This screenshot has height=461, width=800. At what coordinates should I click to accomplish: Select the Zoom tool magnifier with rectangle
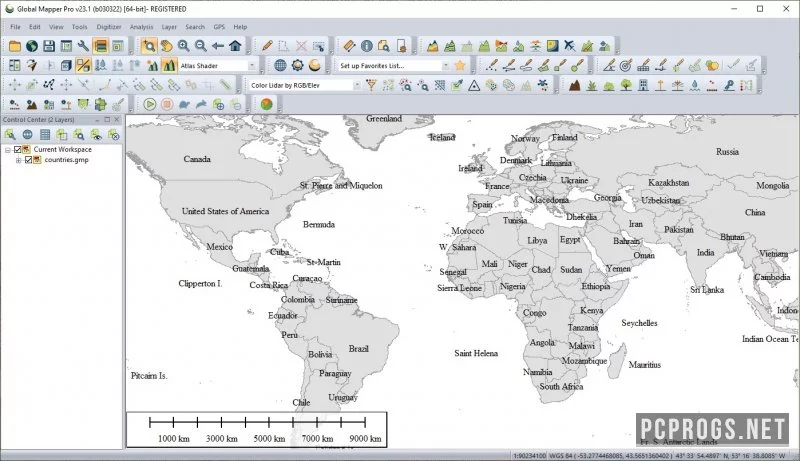(149, 46)
